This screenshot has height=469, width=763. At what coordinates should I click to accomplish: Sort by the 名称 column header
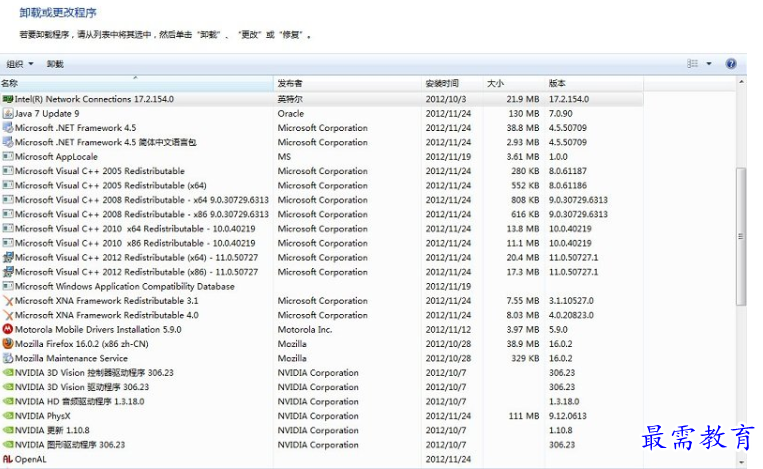[x=137, y=83]
